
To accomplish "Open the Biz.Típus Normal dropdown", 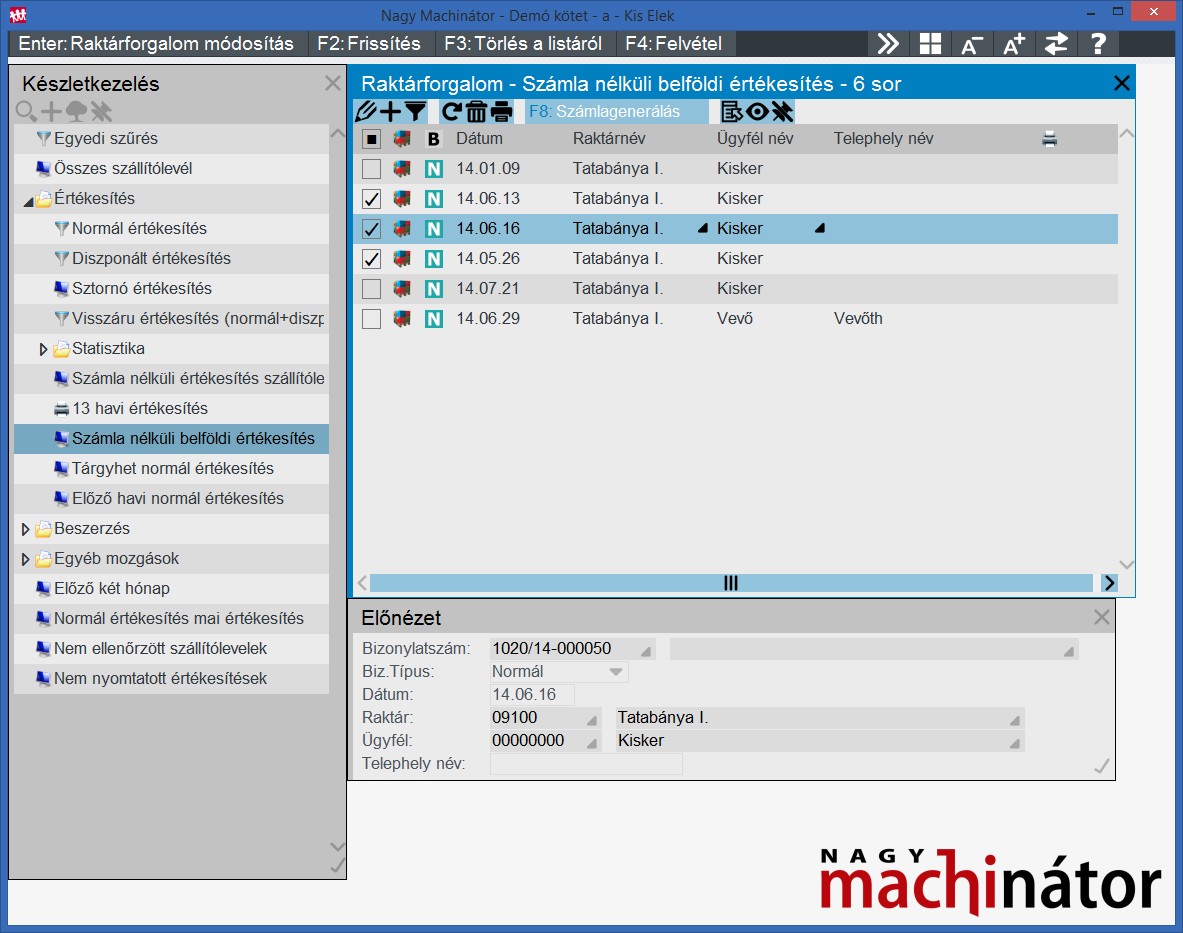I will point(616,672).
